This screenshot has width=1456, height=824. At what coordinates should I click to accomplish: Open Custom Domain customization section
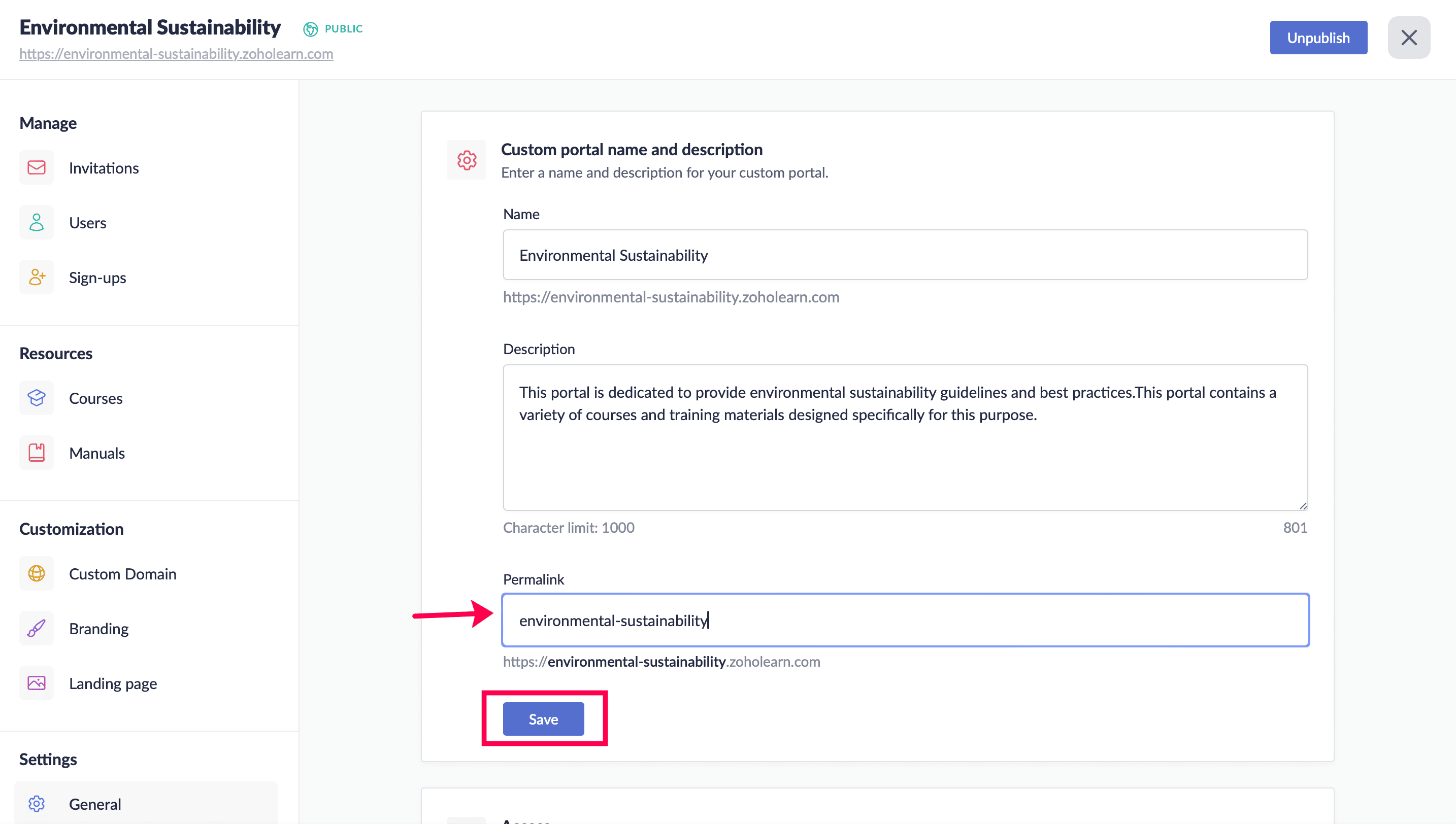tap(122, 573)
